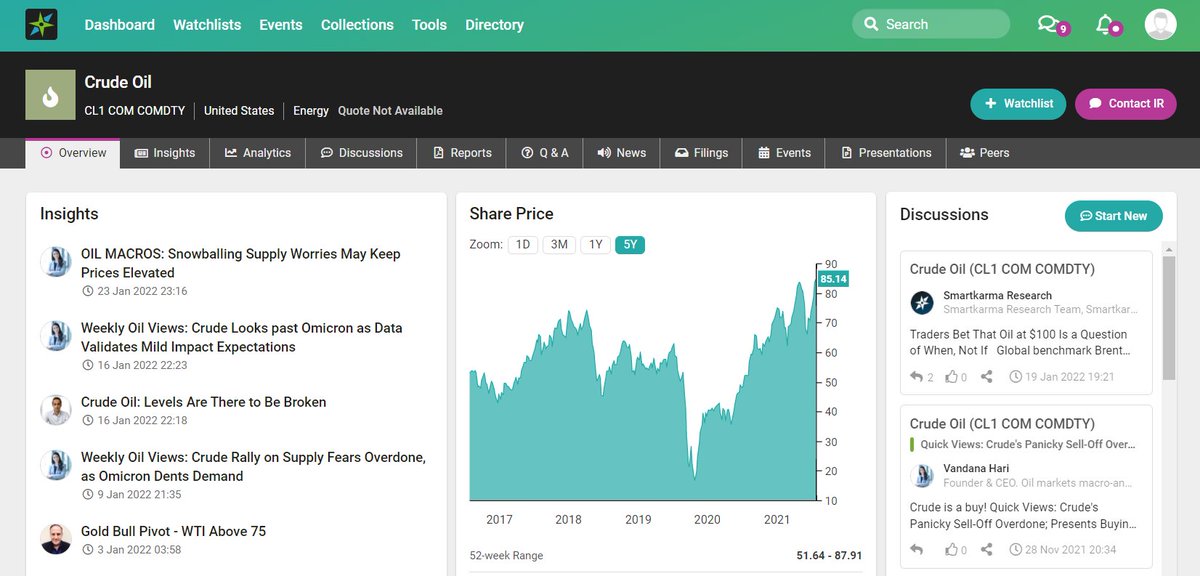
Task: Switch to the Peers tab
Action: click(985, 153)
